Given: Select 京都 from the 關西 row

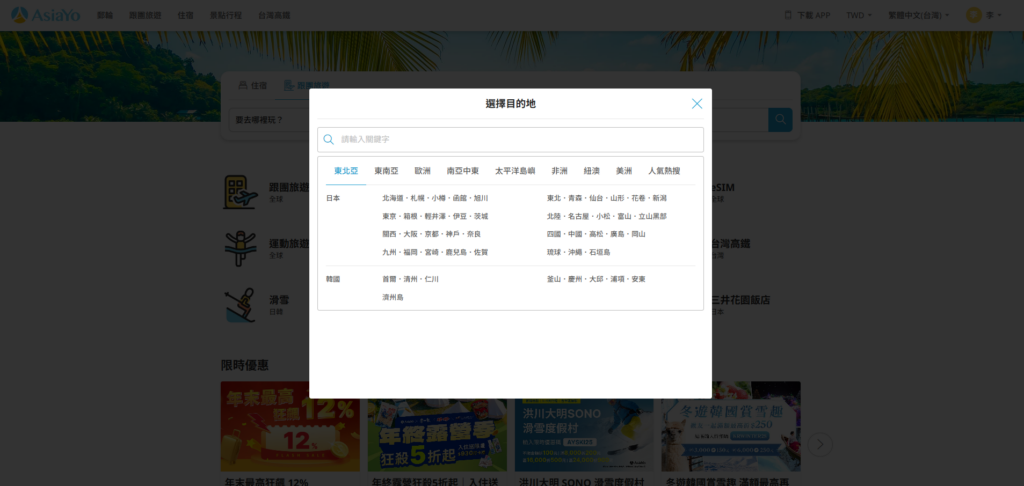Looking at the screenshot, I should tap(432, 234).
